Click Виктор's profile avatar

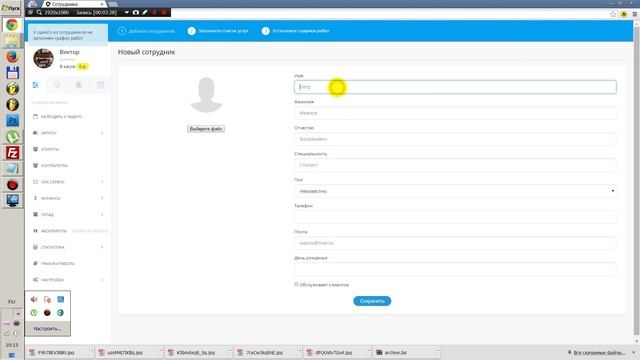[44, 58]
